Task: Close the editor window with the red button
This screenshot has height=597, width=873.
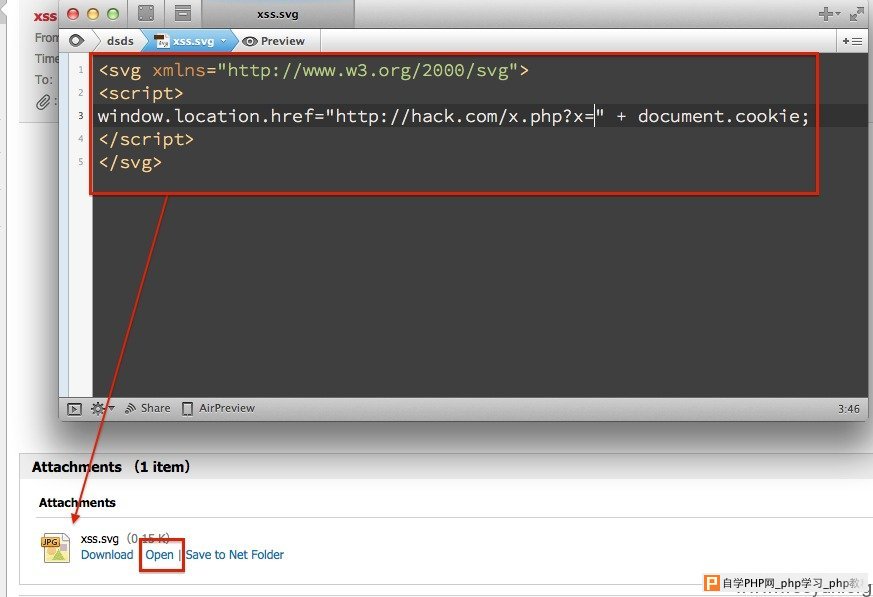Action: (73, 14)
